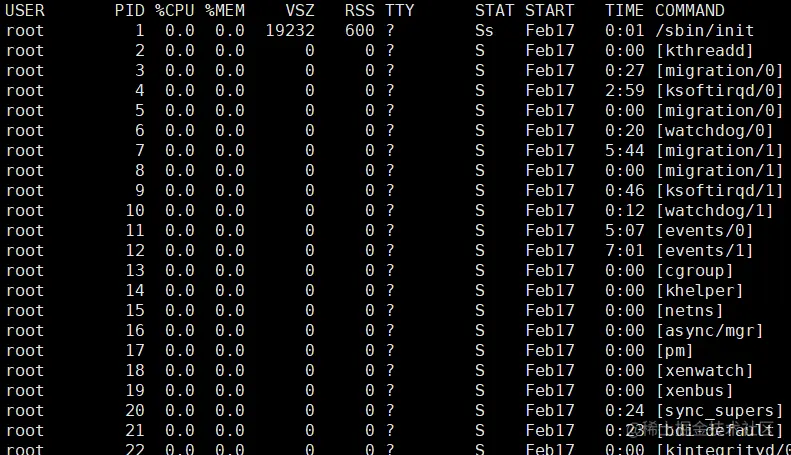Click the [events/1] command
Image resolution: width=791 pixels, height=455 pixels.
[x=705, y=251]
